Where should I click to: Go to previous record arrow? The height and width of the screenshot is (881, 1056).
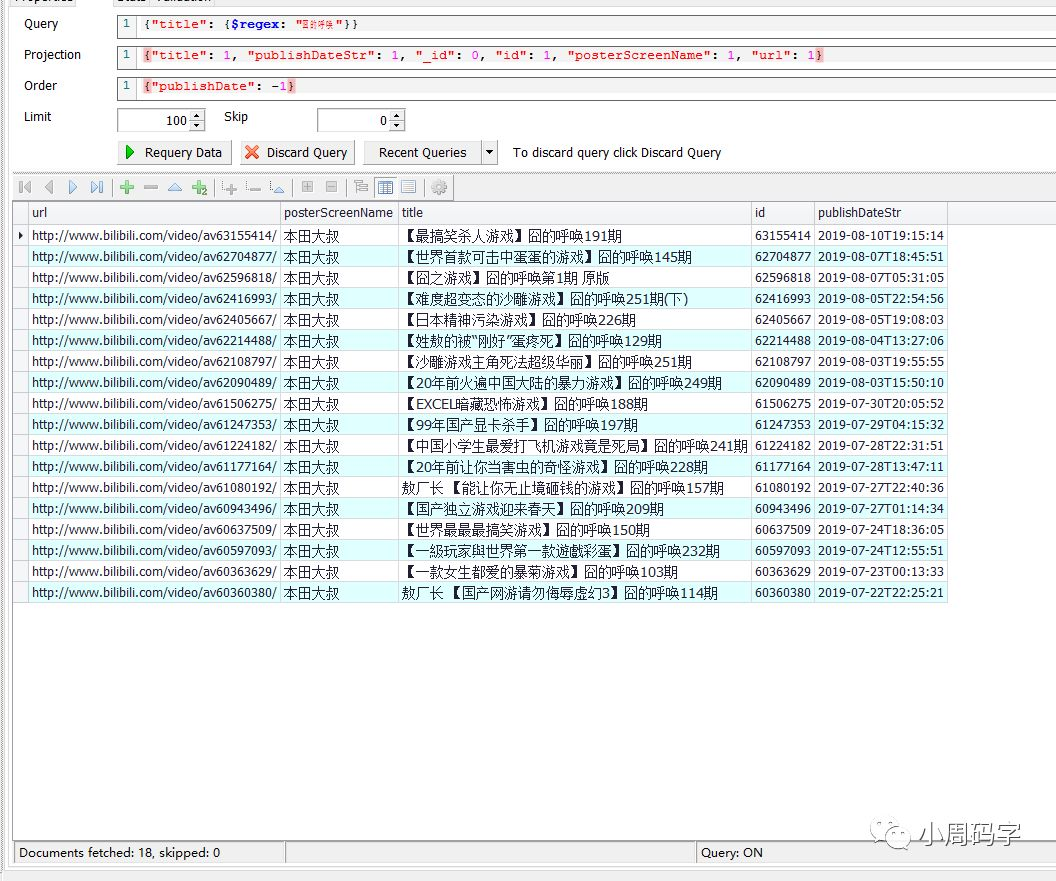(x=49, y=187)
